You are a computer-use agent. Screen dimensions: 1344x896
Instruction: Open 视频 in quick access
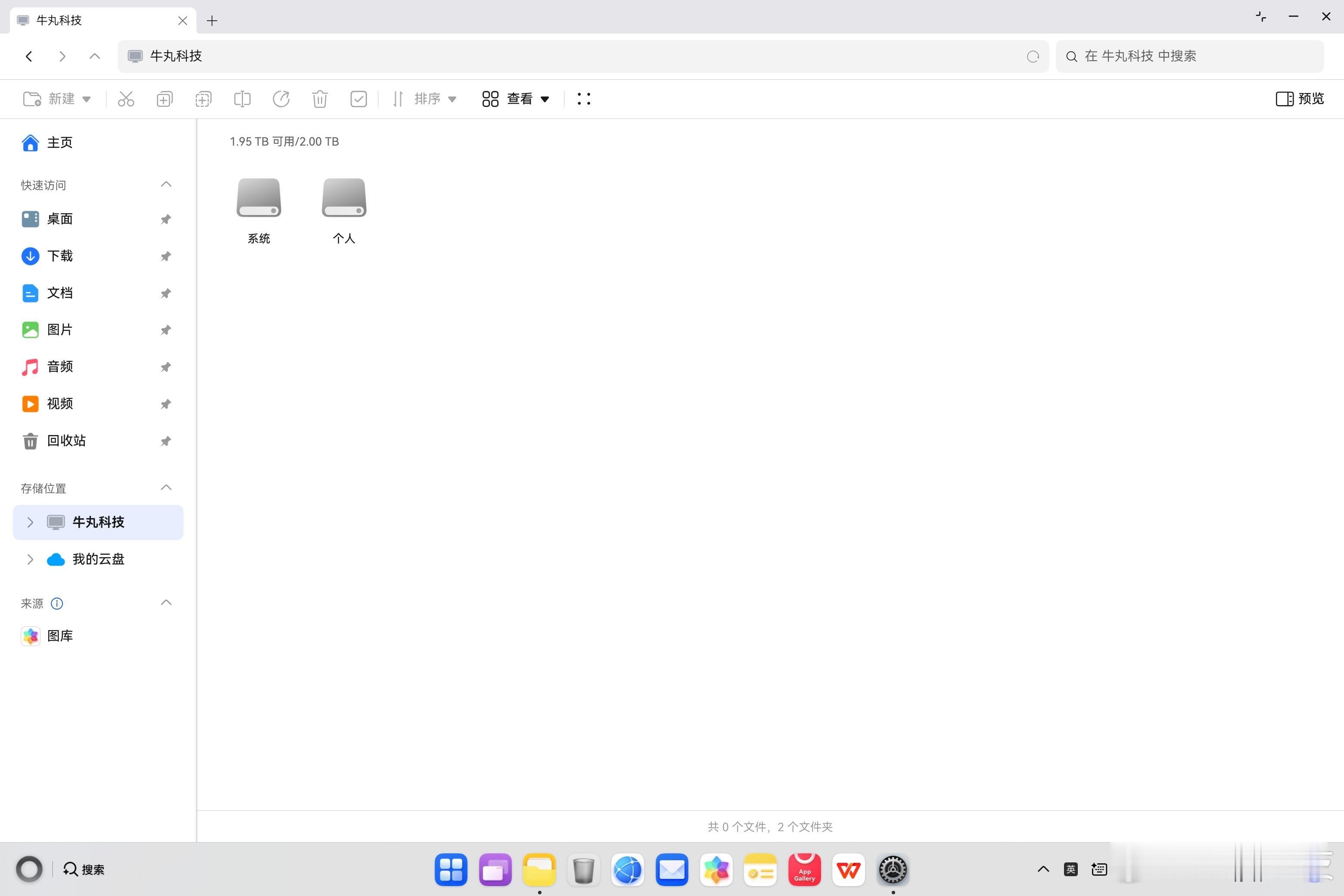98,404
